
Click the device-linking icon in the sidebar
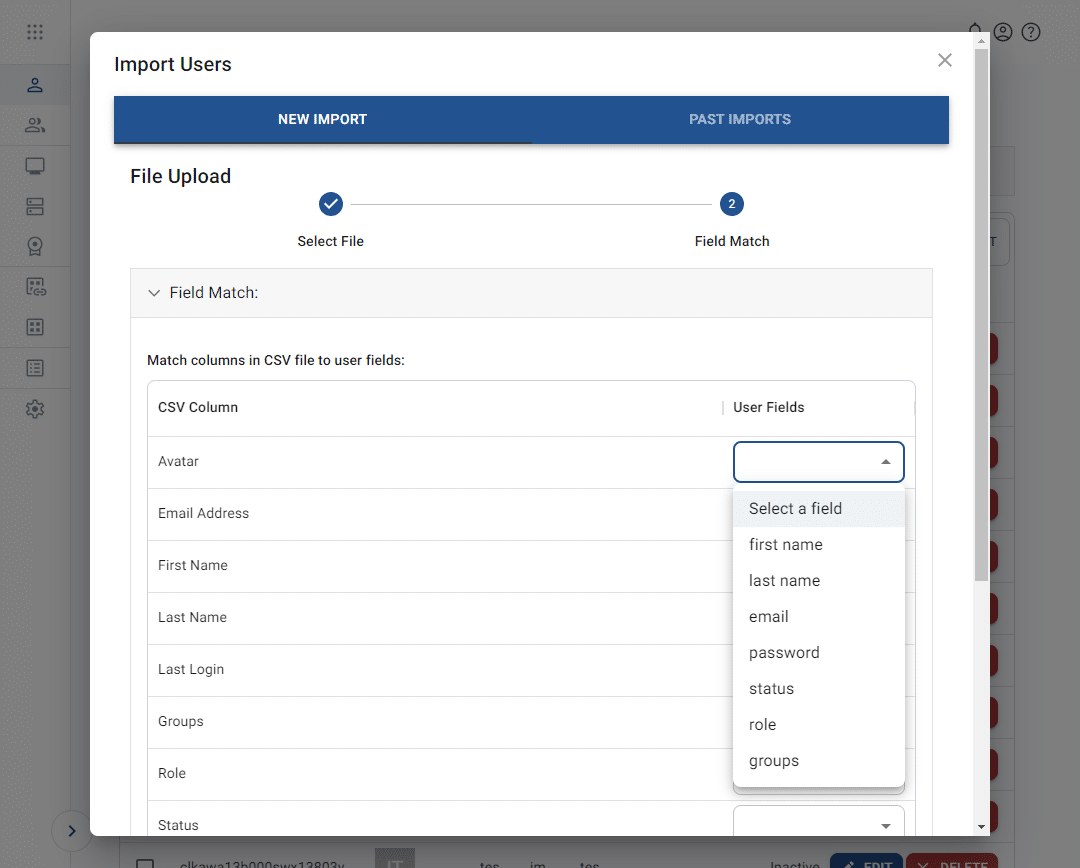[x=35, y=286]
